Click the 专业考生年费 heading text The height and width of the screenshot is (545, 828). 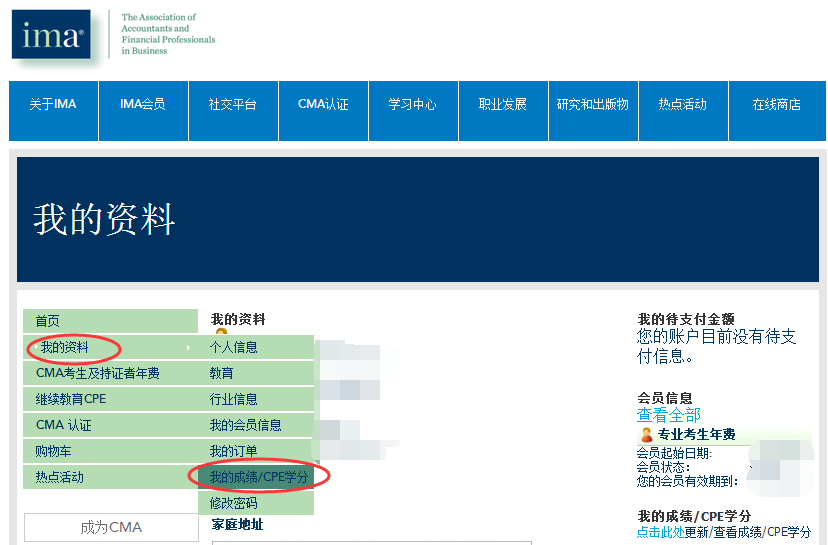[x=697, y=435]
